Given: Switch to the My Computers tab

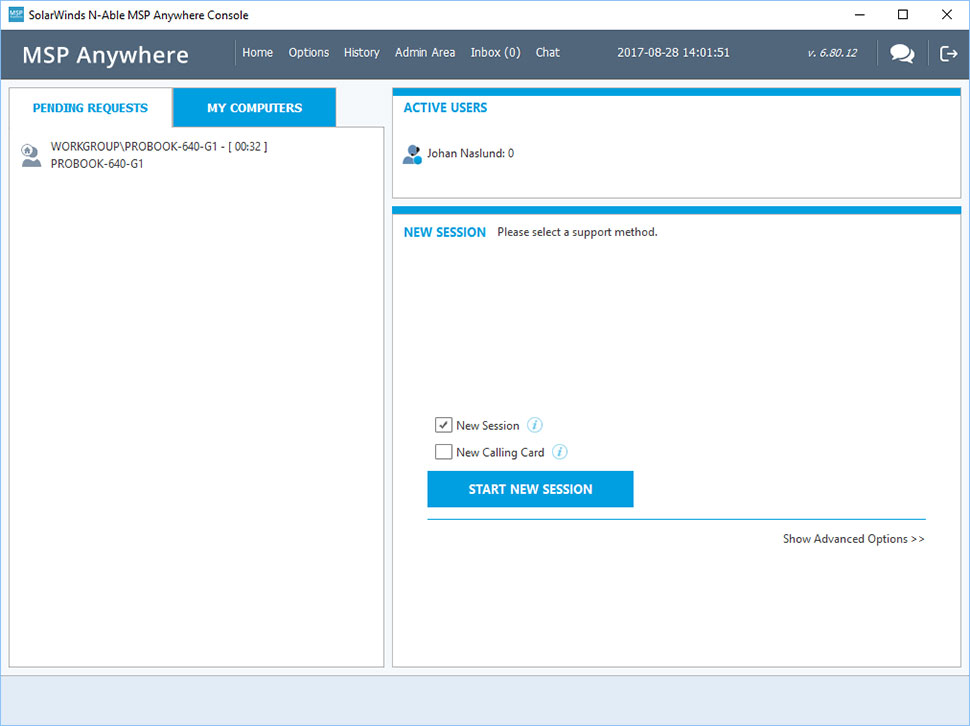Looking at the screenshot, I should click(x=255, y=108).
